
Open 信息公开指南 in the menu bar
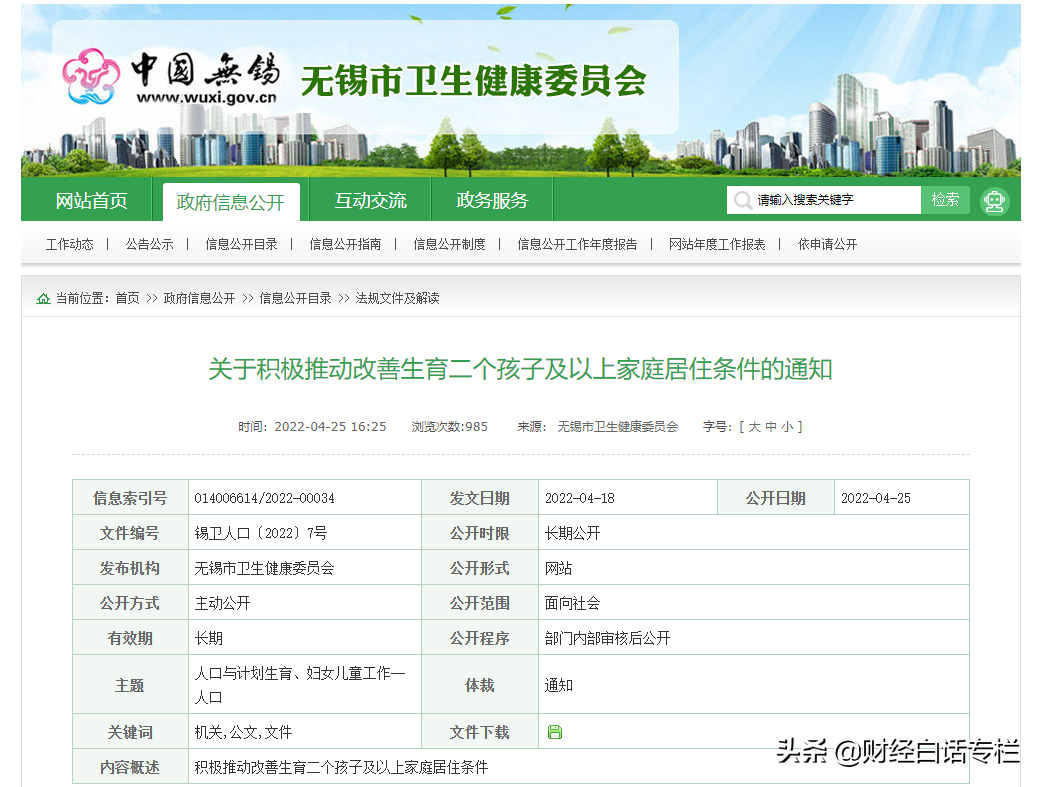(347, 243)
